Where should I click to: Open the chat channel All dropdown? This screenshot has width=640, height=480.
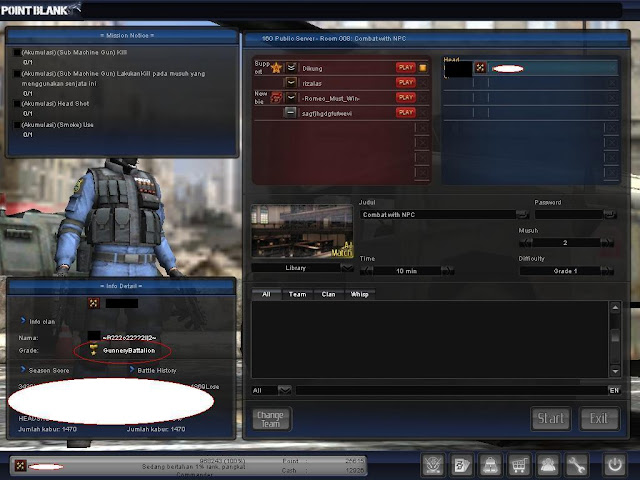[x=284, y=391]
